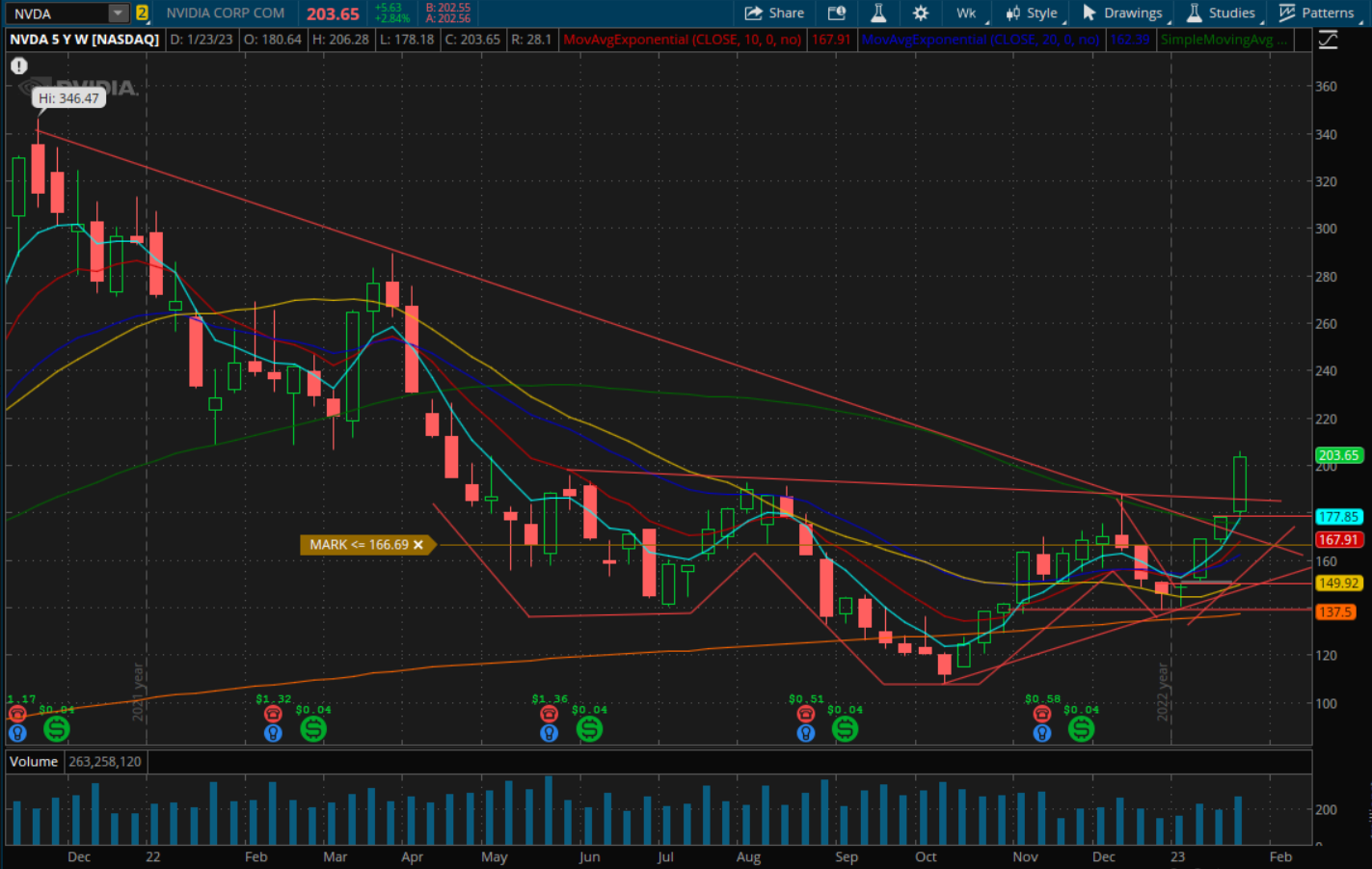Viewport: 1372px width, 869px height.
Task: Click red earnings phone icon labeled 1.17
Action: click(16, 714)
